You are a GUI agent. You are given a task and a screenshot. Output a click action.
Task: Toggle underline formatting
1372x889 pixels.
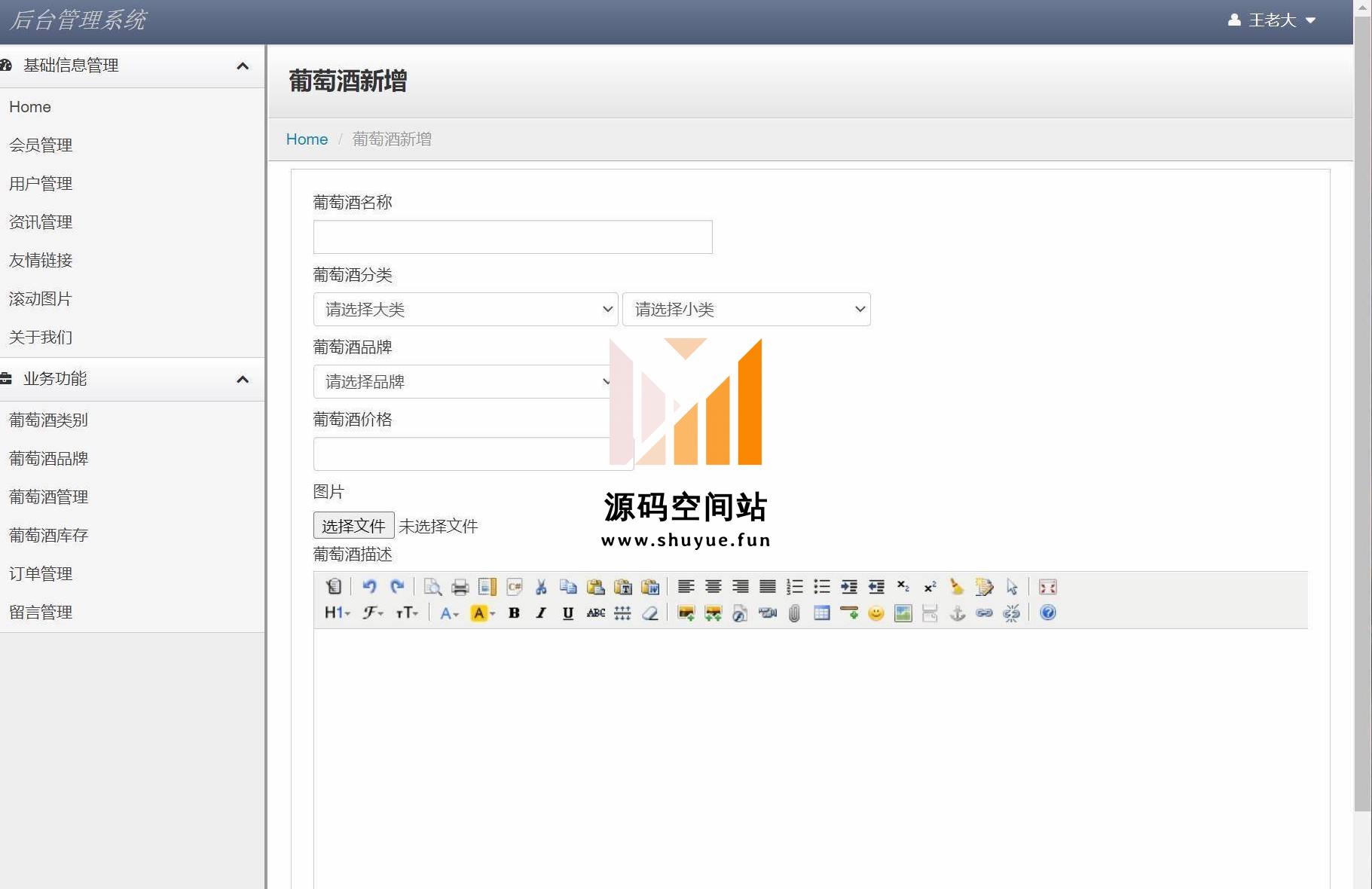[x=568, y=613]
